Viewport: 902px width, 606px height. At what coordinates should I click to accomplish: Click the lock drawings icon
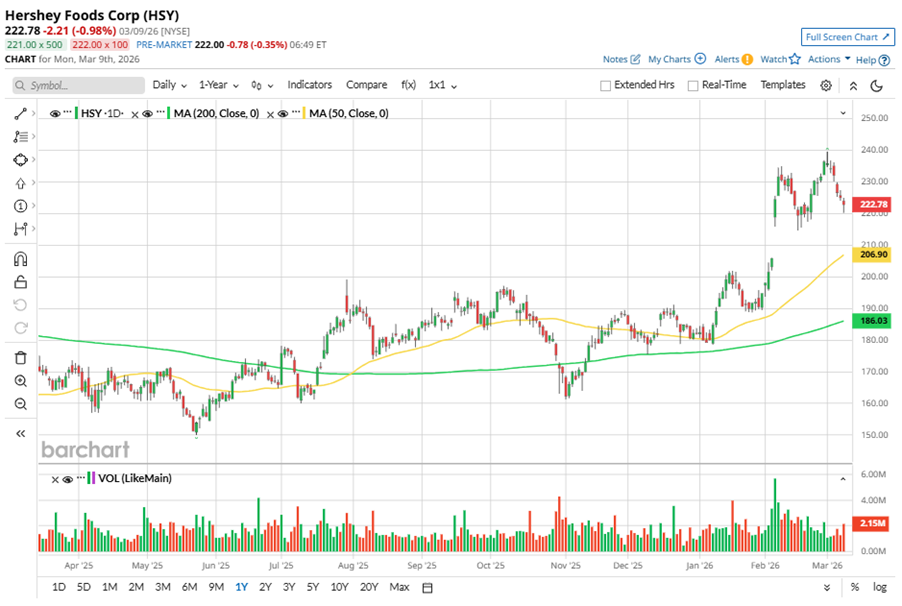pyautogui.click(x=20, y=282)
